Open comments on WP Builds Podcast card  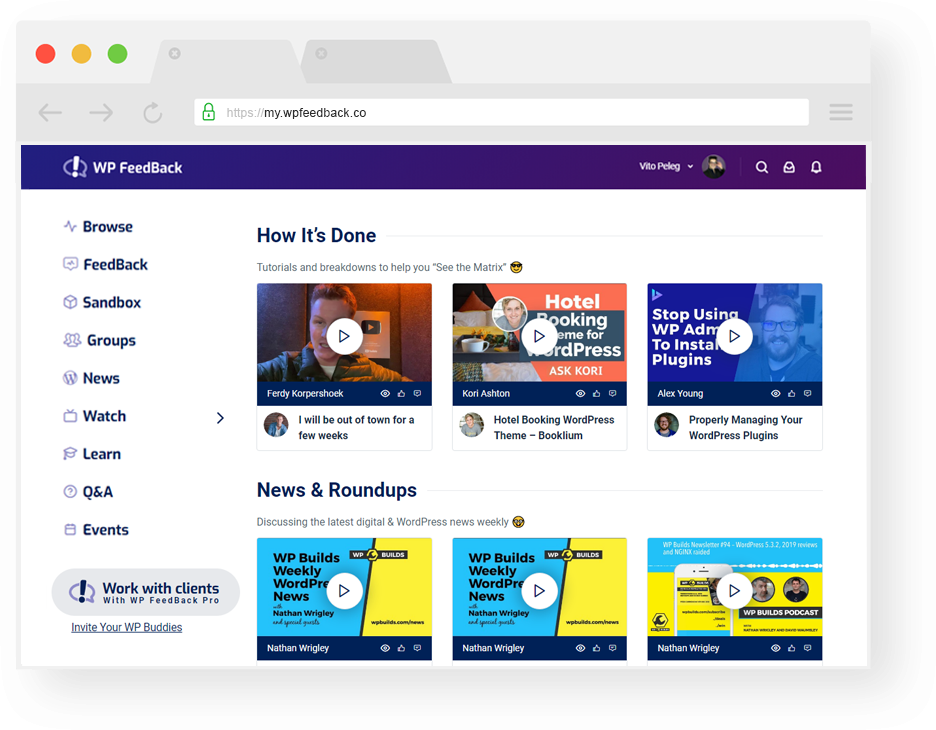click(x=808, y=648)
